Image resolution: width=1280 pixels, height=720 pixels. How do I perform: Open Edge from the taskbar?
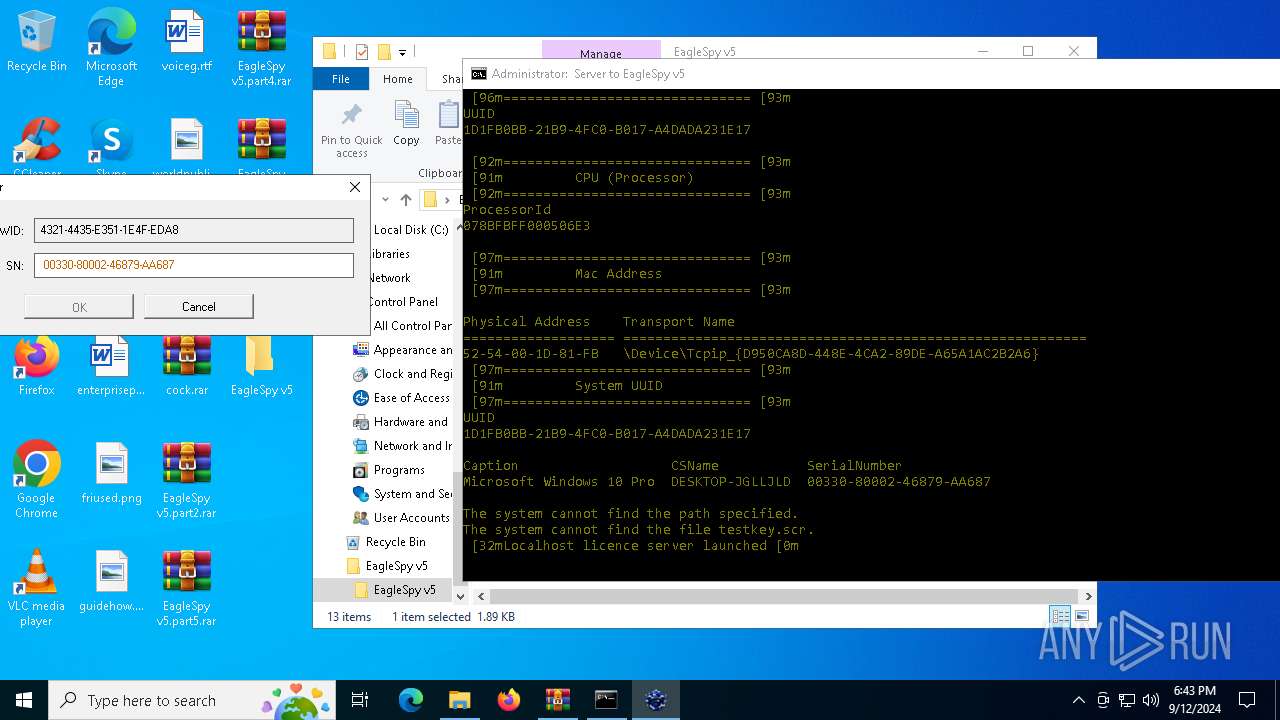point(411,700)
